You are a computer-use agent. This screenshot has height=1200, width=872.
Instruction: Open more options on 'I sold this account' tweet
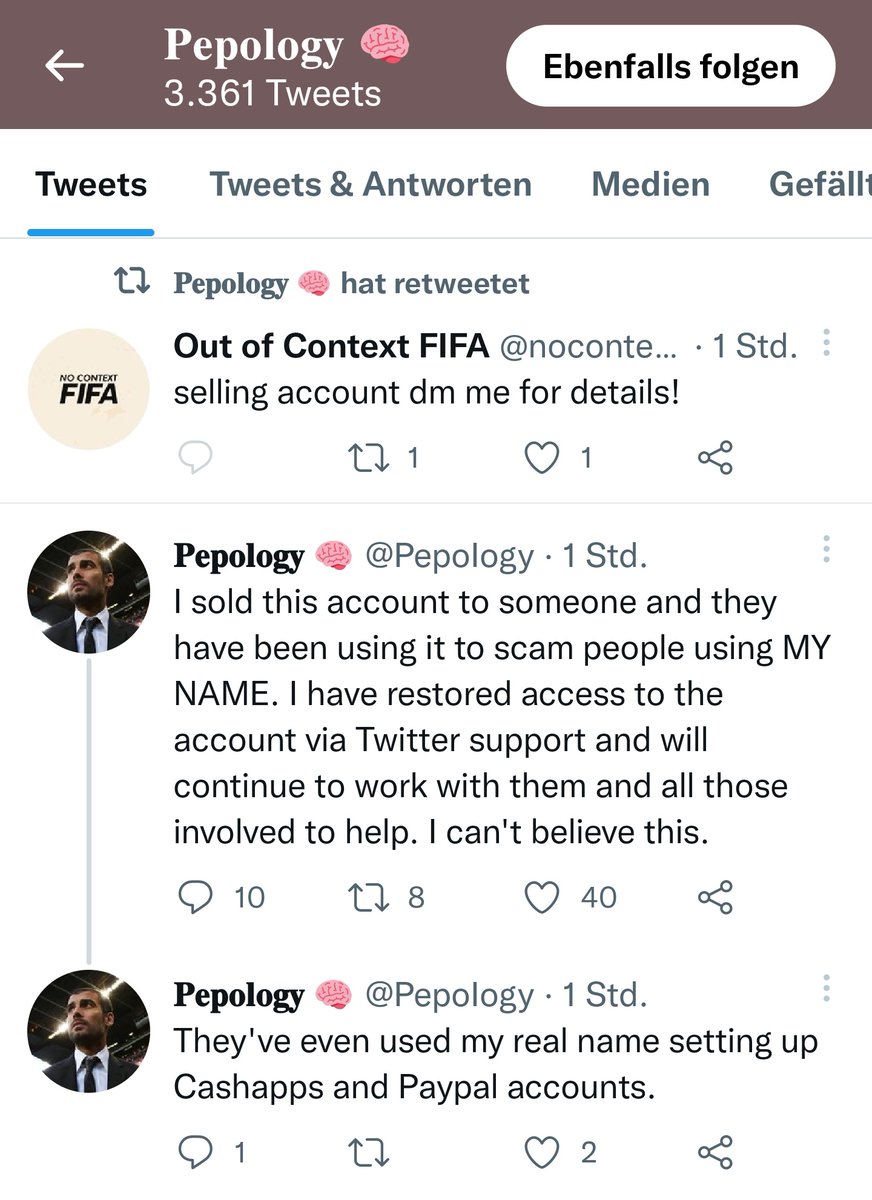point(826,549)
